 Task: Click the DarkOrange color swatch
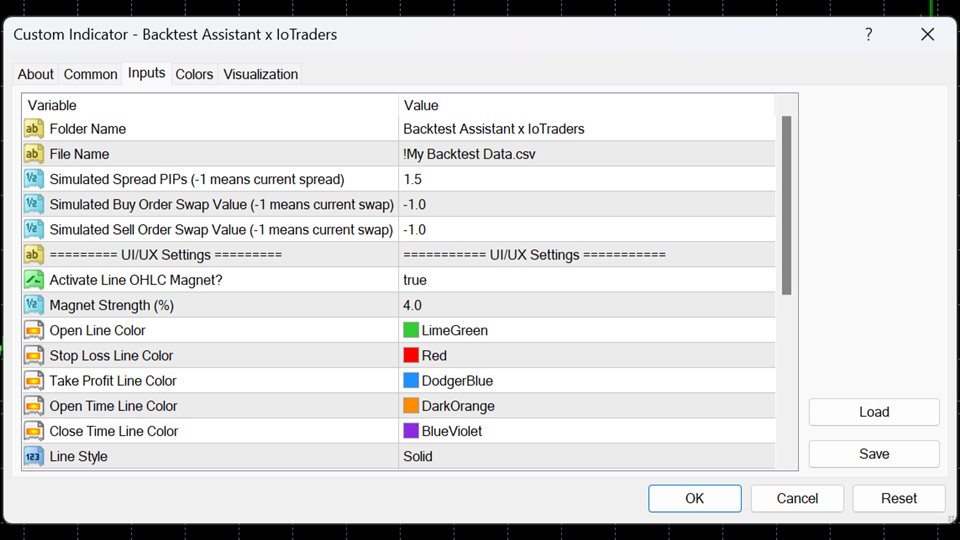[x=411, y=406]
